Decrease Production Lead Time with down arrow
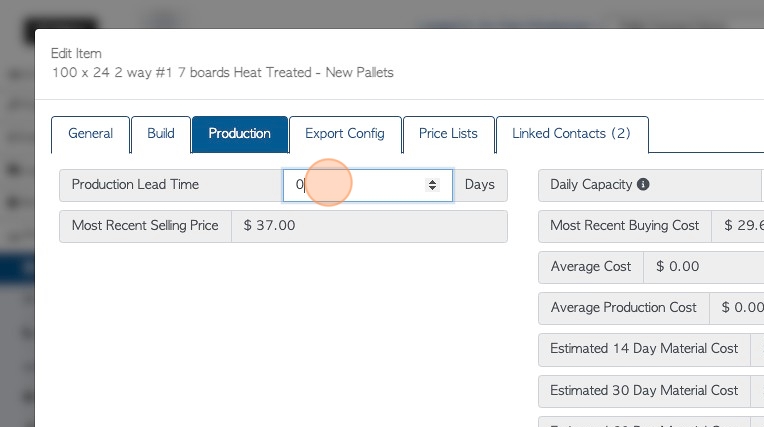 pyautogui.click(x=432, y=188)
